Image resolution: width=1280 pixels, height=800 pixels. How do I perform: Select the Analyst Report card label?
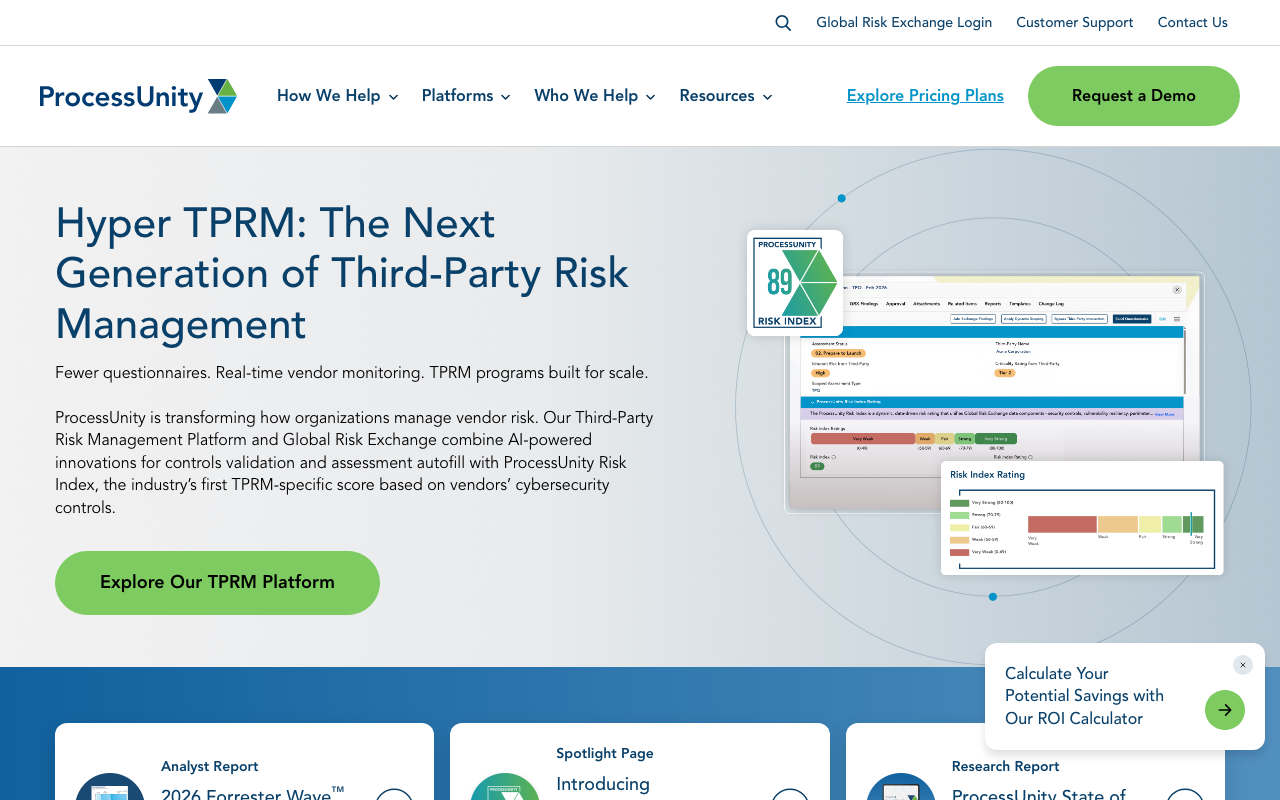pos(210,767)
